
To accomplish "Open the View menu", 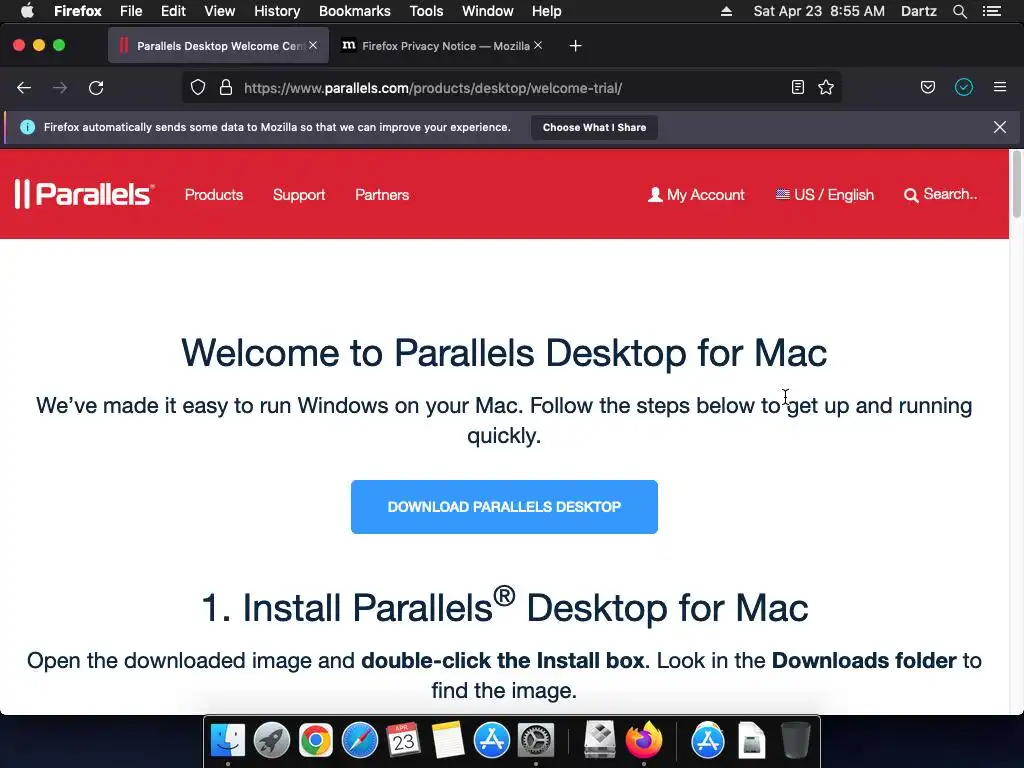I will [219, 11].
